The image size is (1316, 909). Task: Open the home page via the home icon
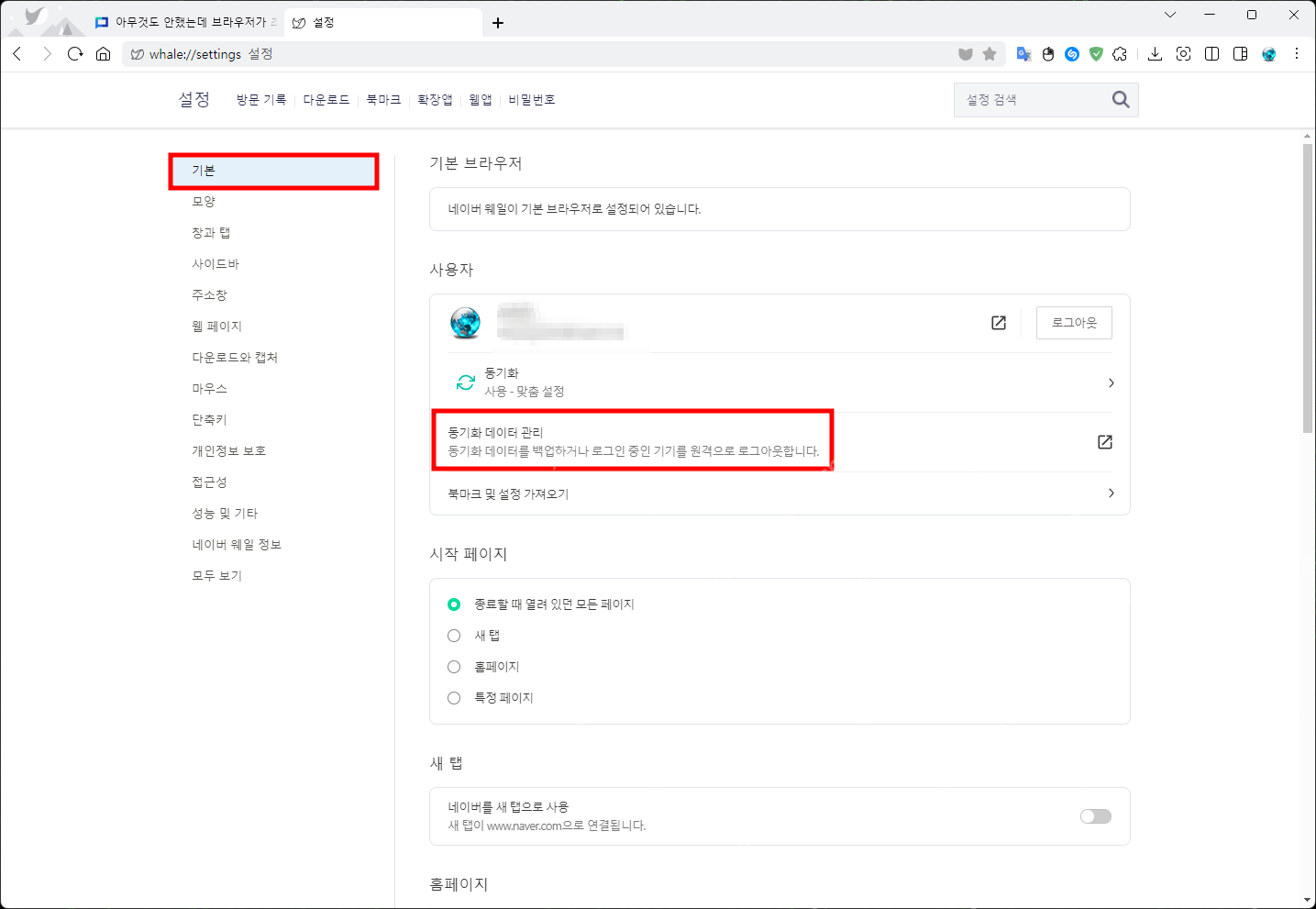pos(104,54)
